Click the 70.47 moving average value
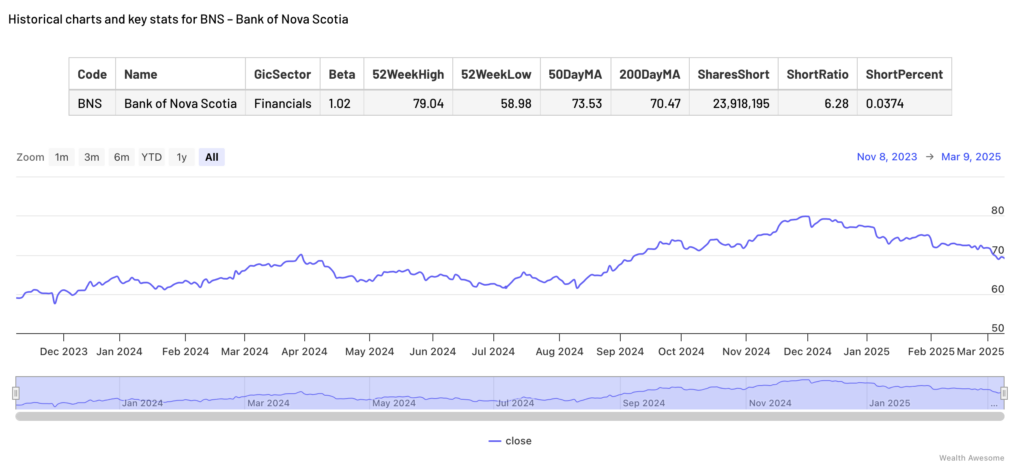Screen dimensions: 1024x474 [650, 103]
